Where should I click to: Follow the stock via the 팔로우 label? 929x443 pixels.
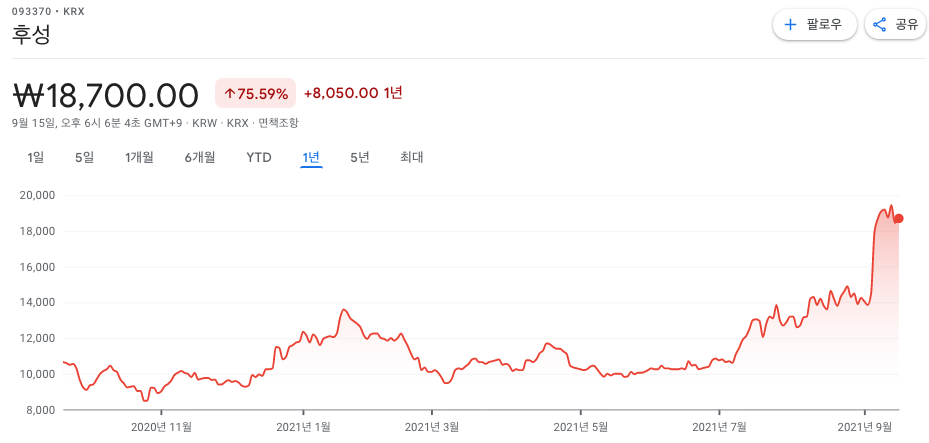824,24
